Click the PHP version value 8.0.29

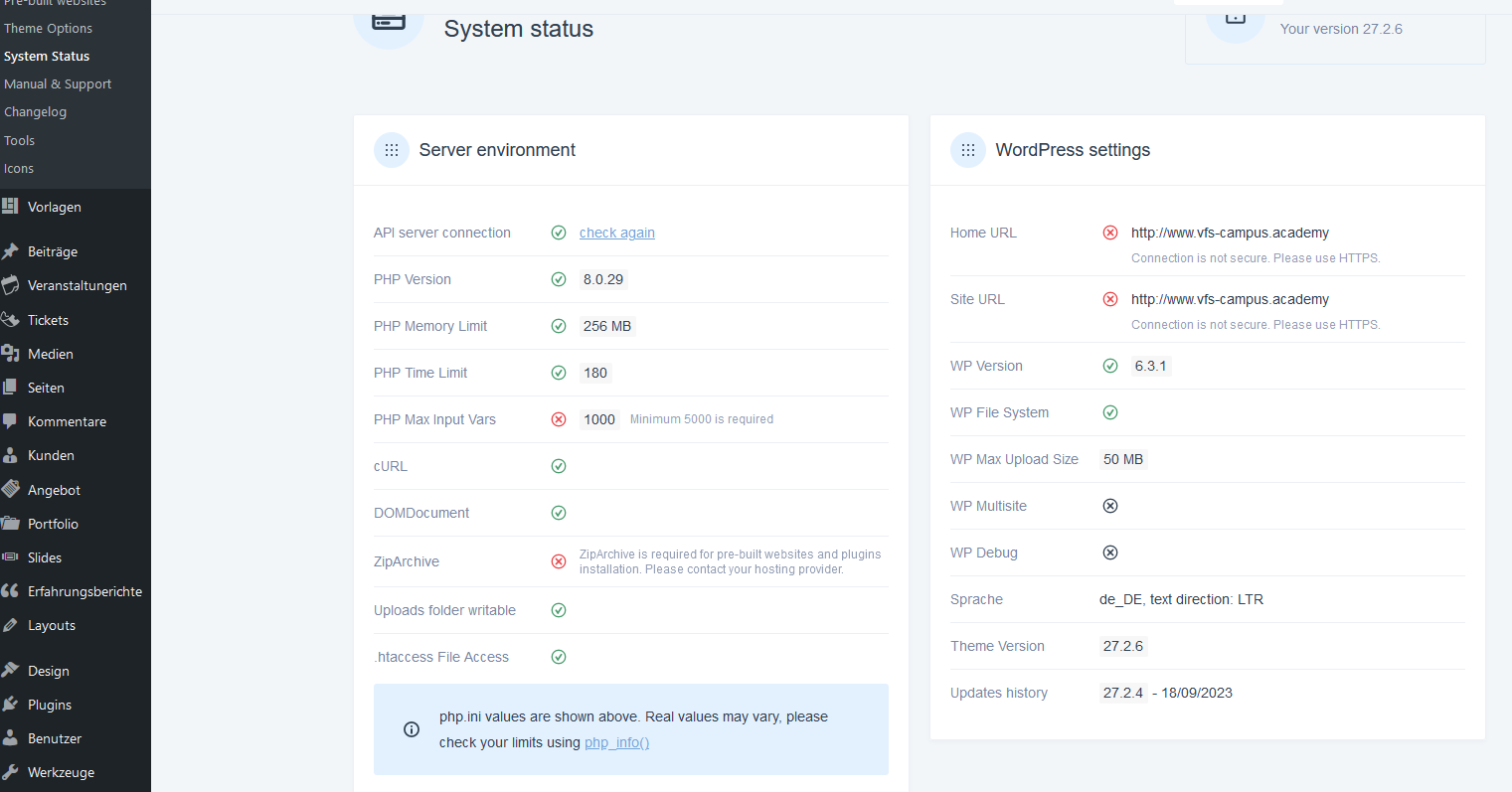tap(603, 279)
